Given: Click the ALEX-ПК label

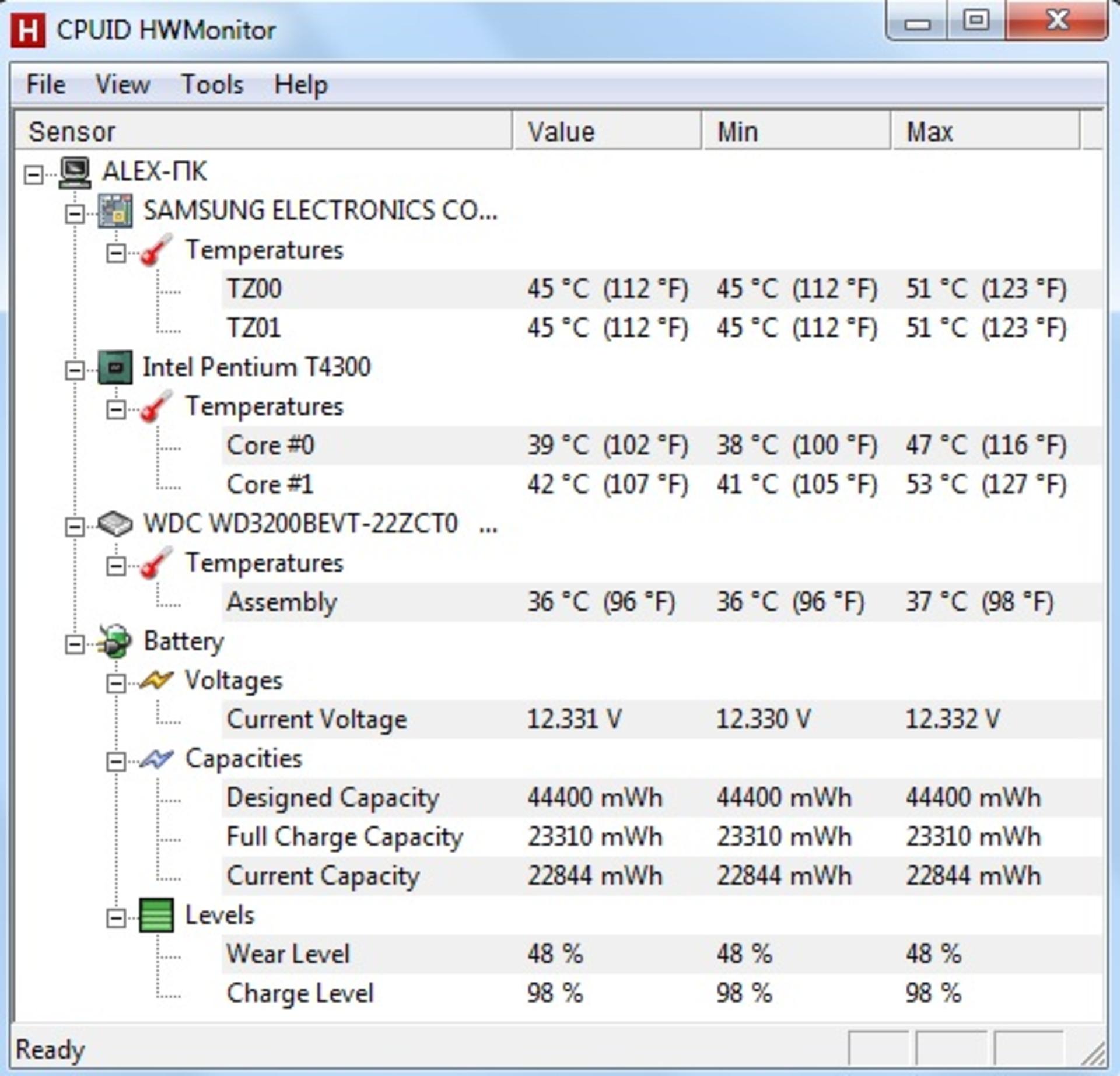Looking at the screenshot, I should click(155, 172).
